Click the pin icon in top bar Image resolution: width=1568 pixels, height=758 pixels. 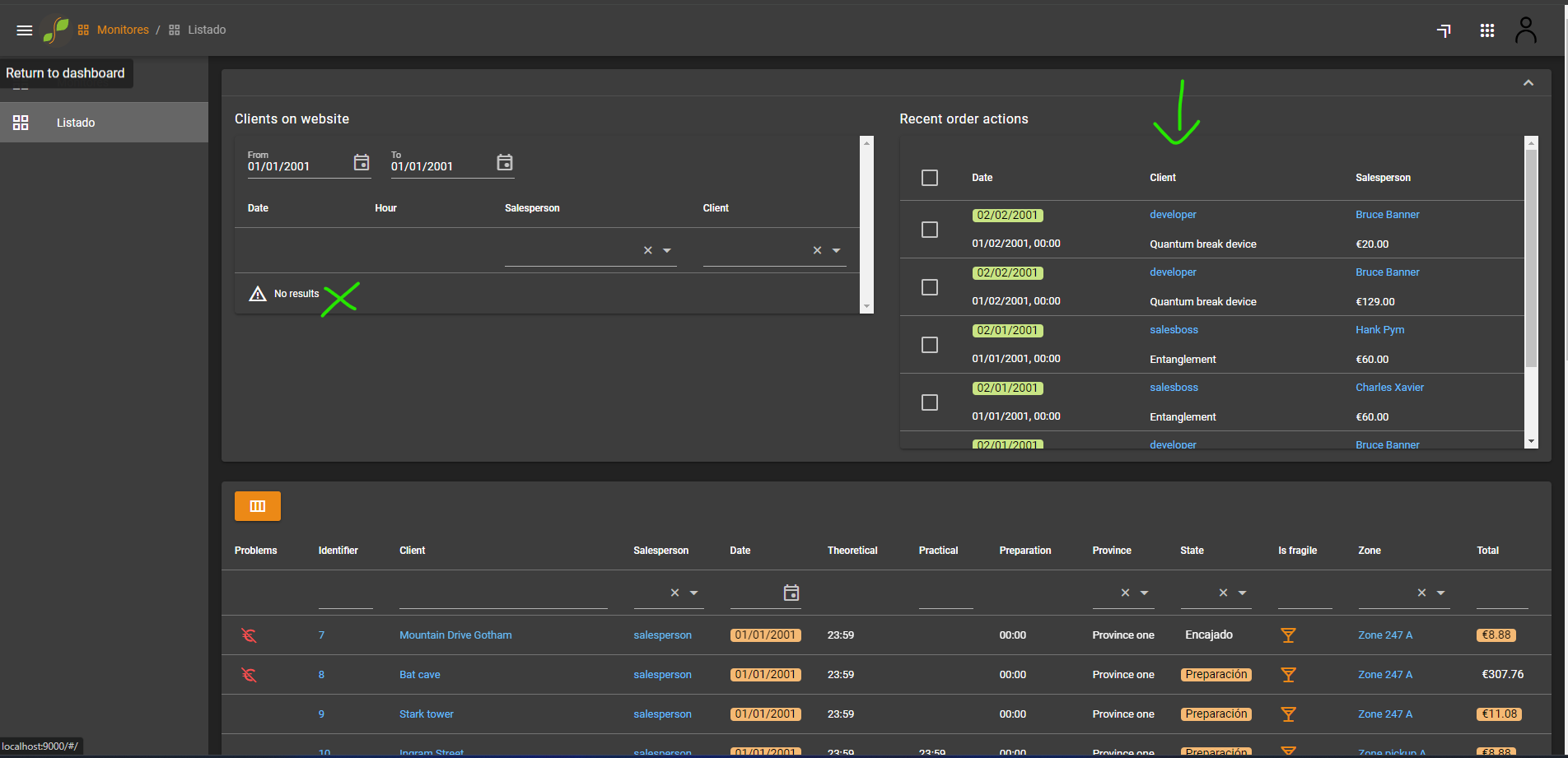tap(1444, 30)
